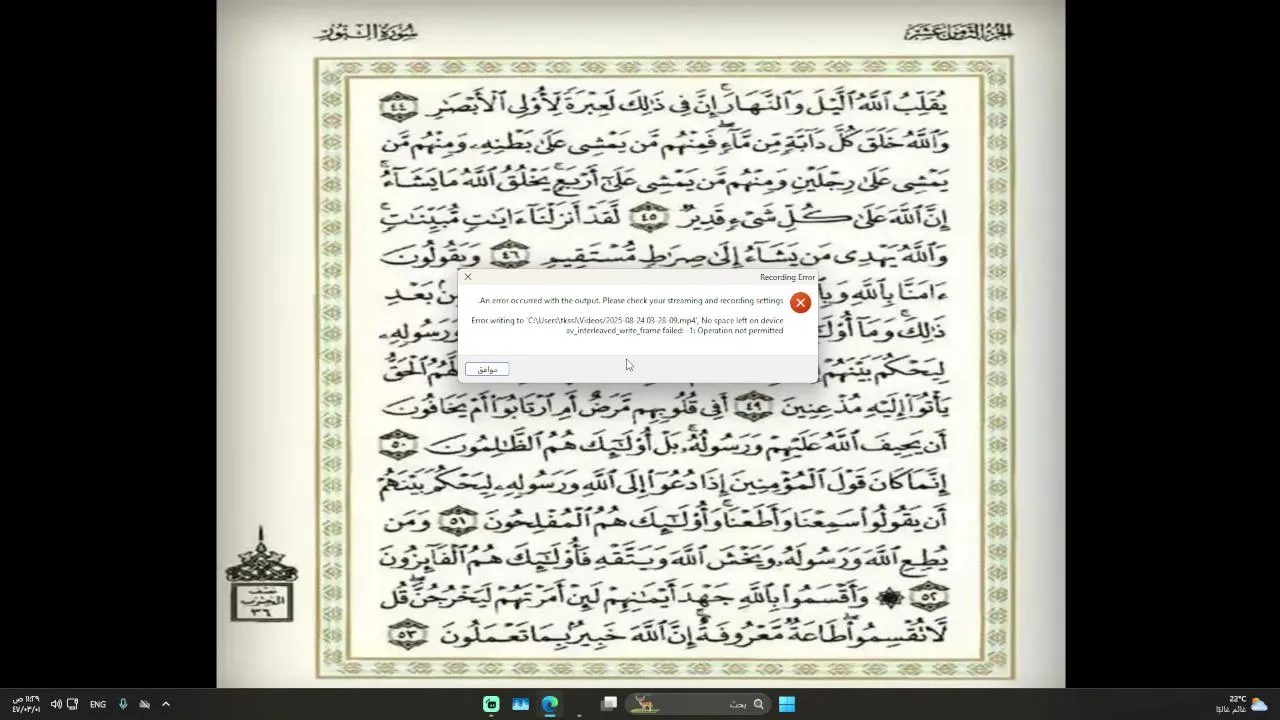Viewport: 1280px width, 720px height.
Task: Click the hizb marker ornament in the margin
Action: click(x=261, y=575)
